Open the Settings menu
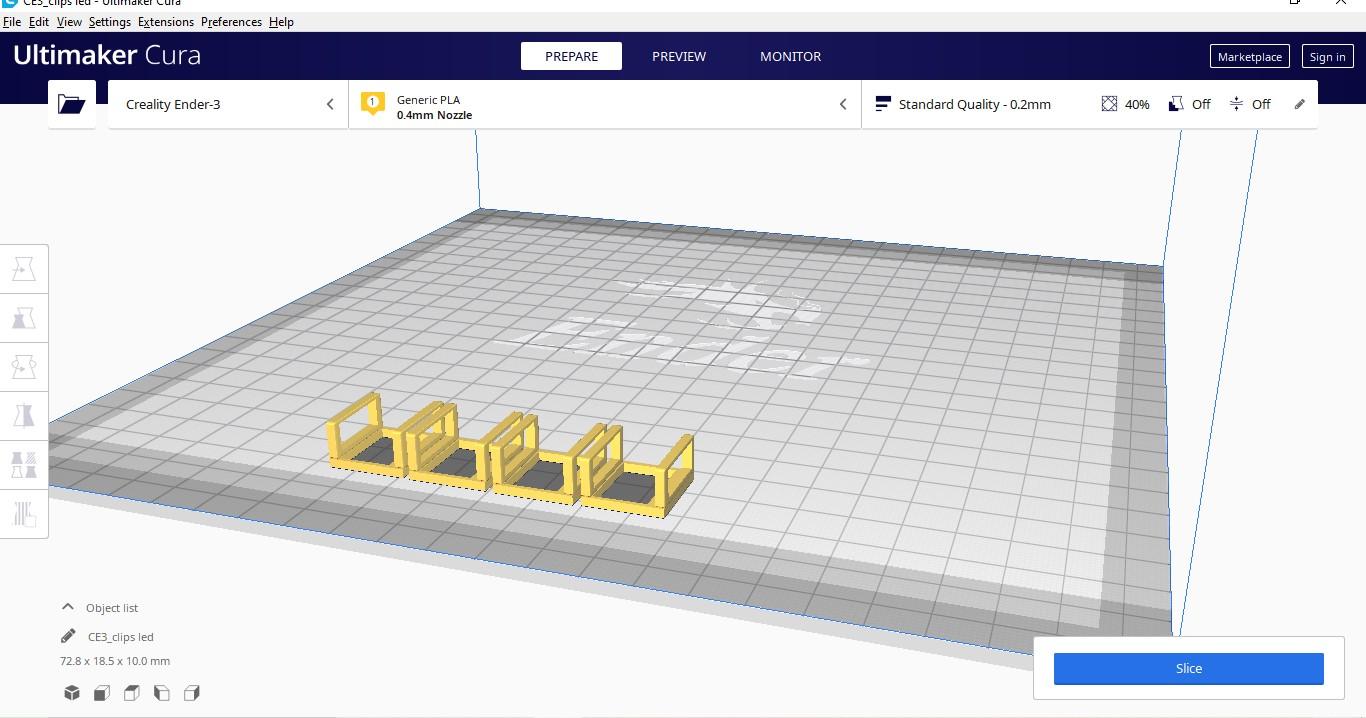The width and height of the screenshot is (1366, 718). pyautogui.click(x=110, y=21)
